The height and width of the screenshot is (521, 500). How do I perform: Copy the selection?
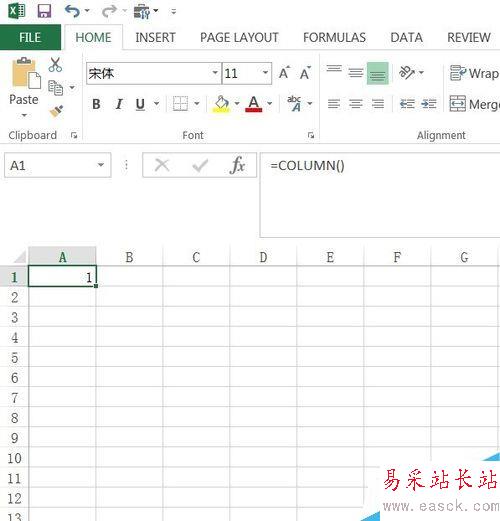[x=55, y=88]
